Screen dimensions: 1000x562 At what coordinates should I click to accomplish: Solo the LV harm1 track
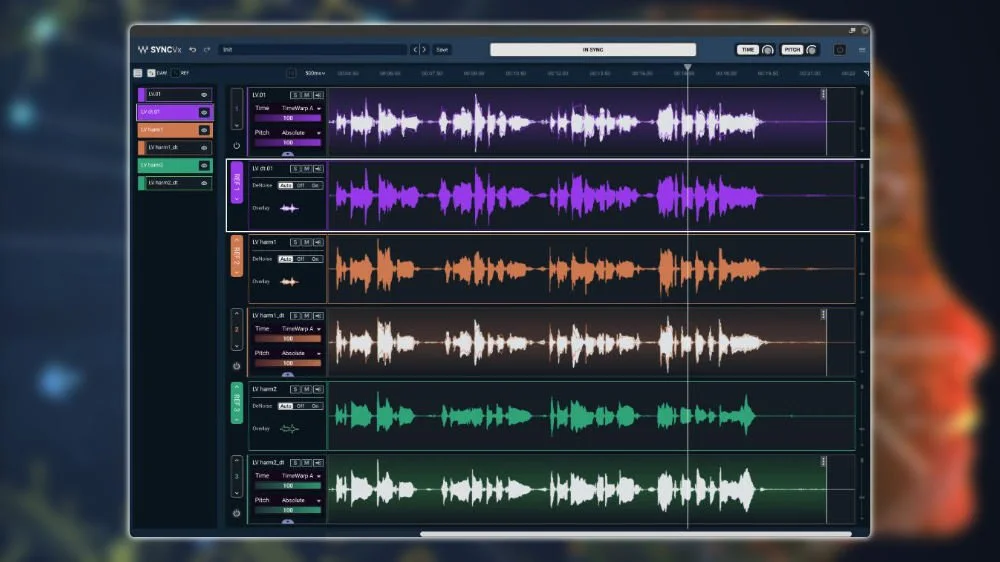(x=295, y=242)
